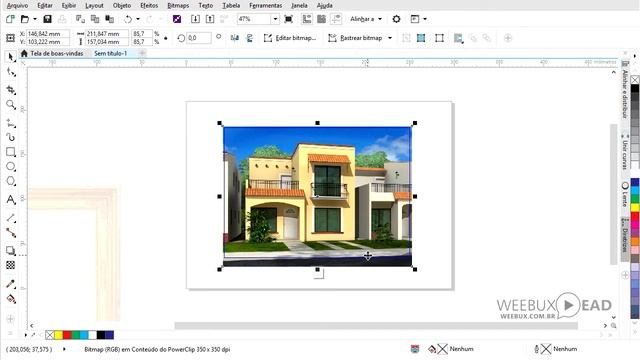Viewport: 640px width, 360px height.
Task: Pick yellow swatch in document palette
Action: [58, 335]
